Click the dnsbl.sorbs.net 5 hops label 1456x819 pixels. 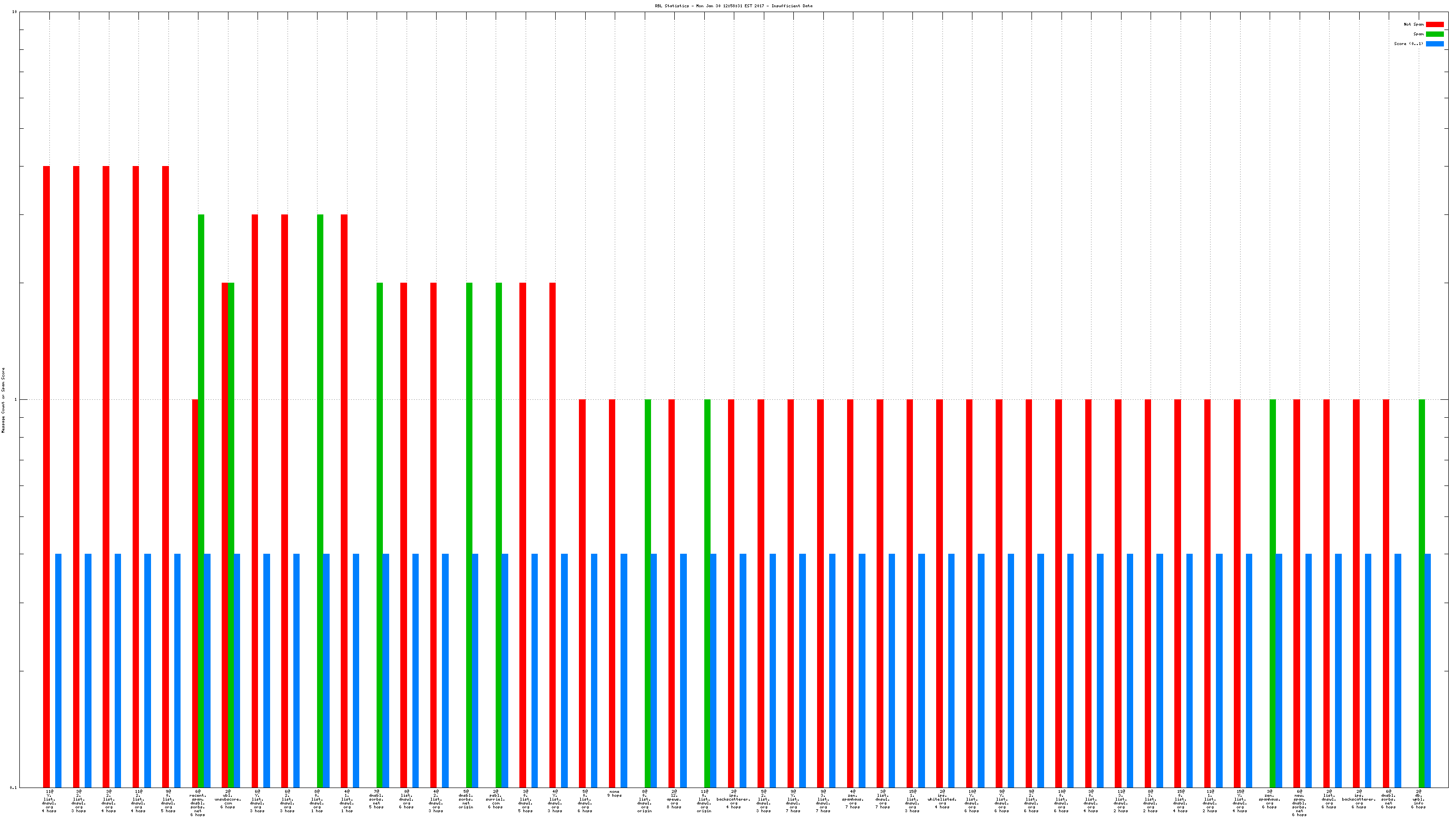[x=377, y=799]
